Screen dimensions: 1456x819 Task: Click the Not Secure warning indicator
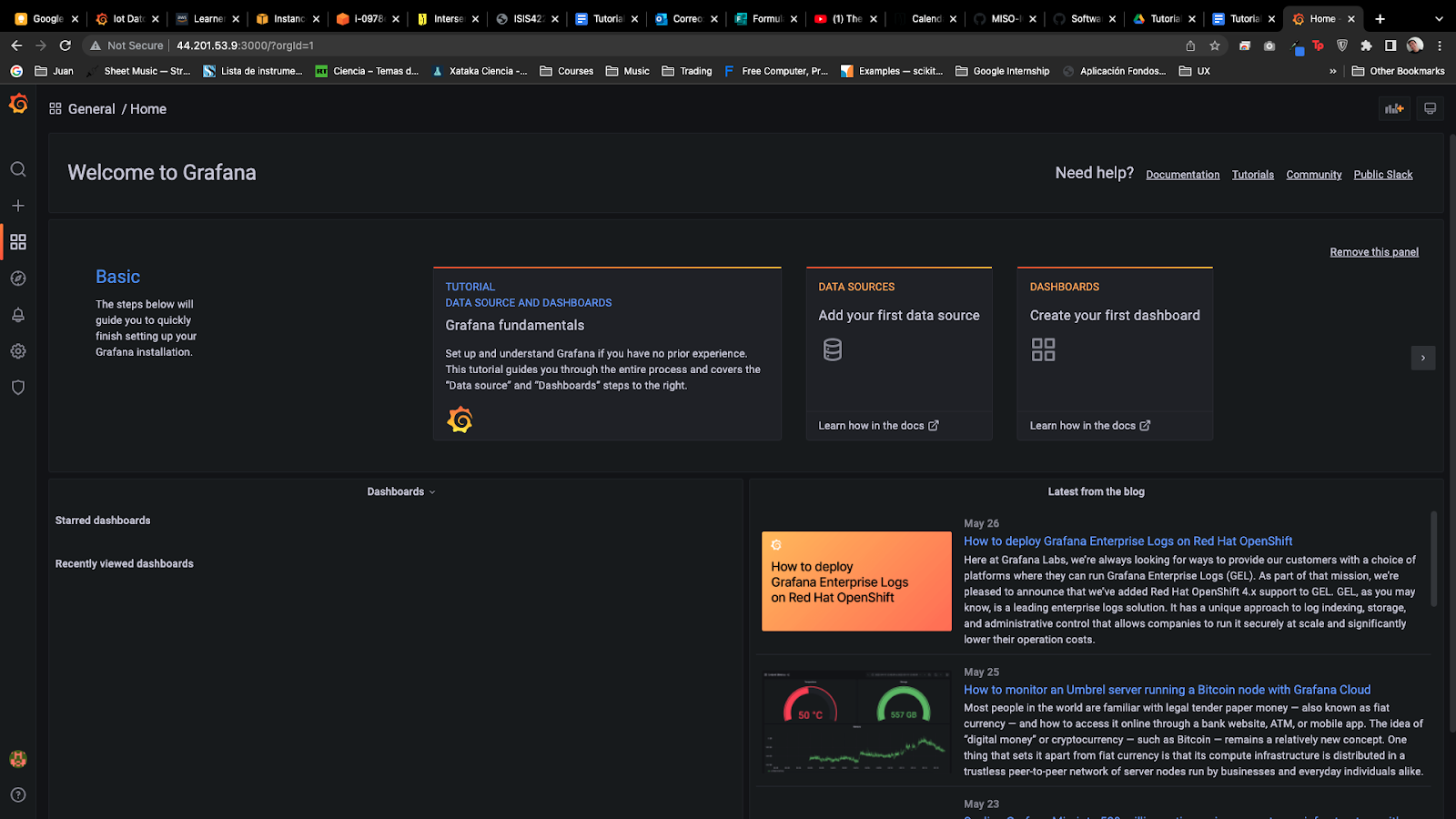126,45
